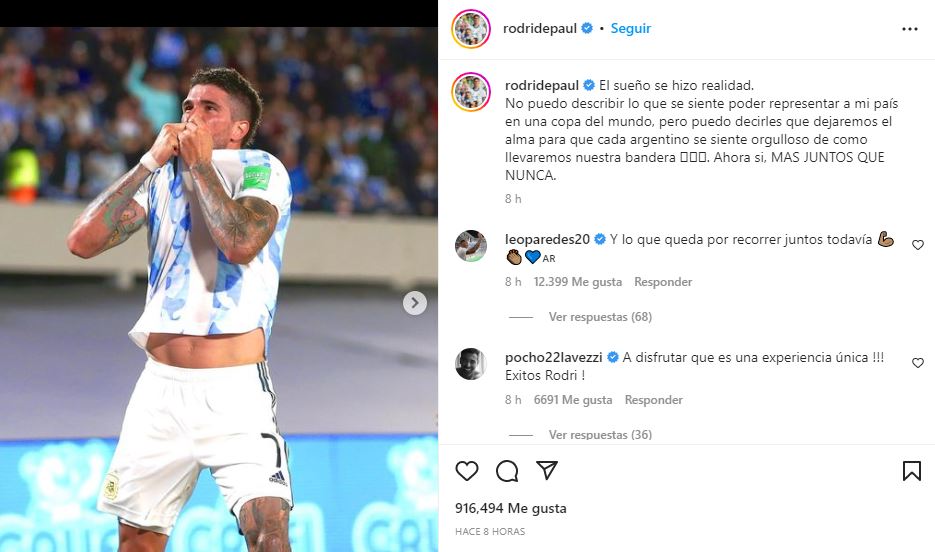This screenshot has height=552, width=935.
Task: Expand Ver respuestas (68) replies
Action: coord(600,317)
